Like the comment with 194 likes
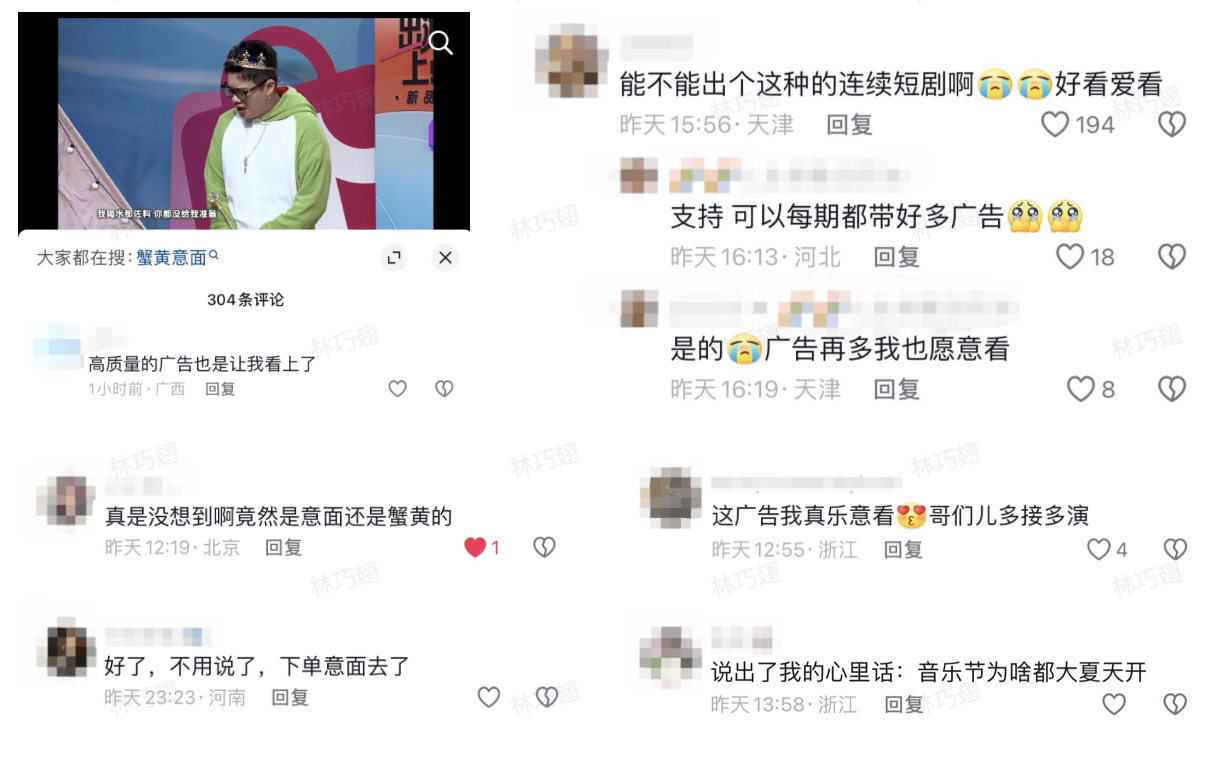 [1055, 124]
